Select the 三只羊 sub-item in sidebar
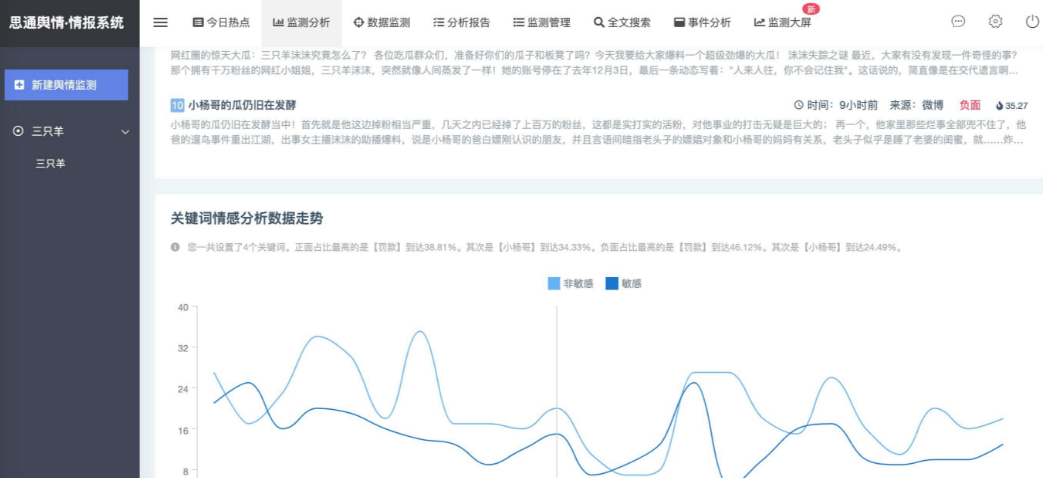 [52, 163]
